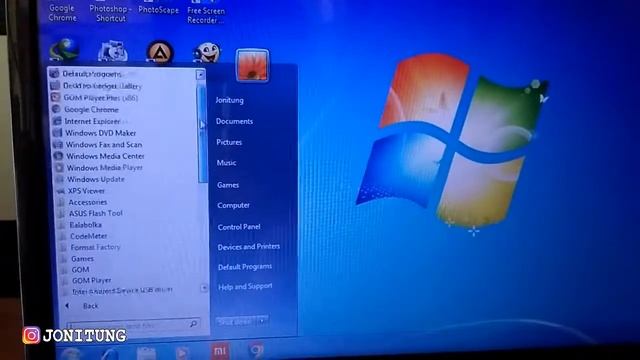This screenshot has width=640, height=360.
Task: Click the user account picture
Action: pyautogui.click(x=253, y=65)
